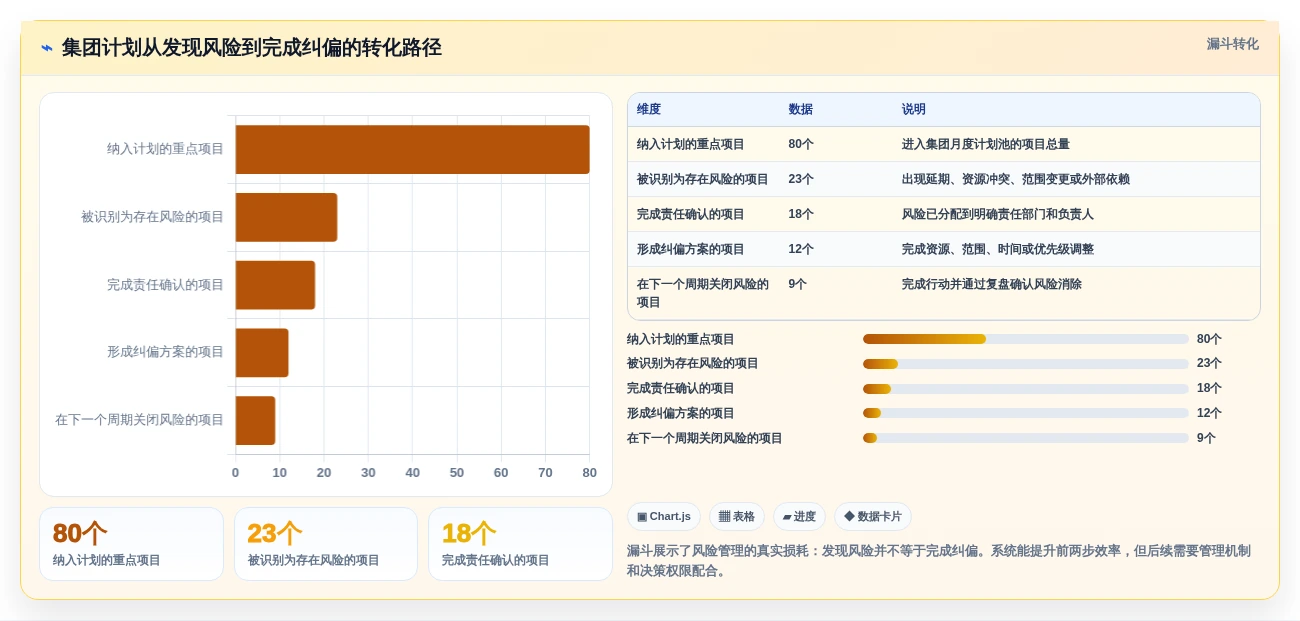Click the progress bar showing 18个
The height and width of the screenshot is (621, 1300).
pos(1026,389)
